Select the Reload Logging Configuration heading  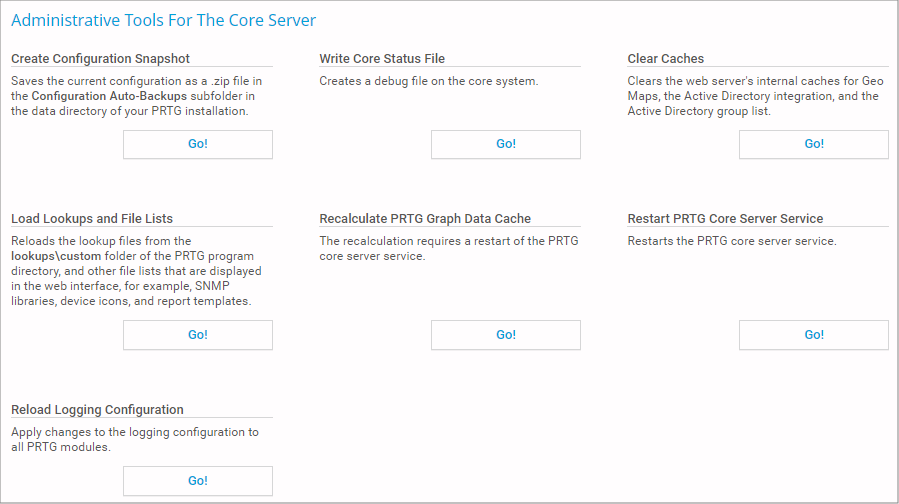(x=97, y=410)
